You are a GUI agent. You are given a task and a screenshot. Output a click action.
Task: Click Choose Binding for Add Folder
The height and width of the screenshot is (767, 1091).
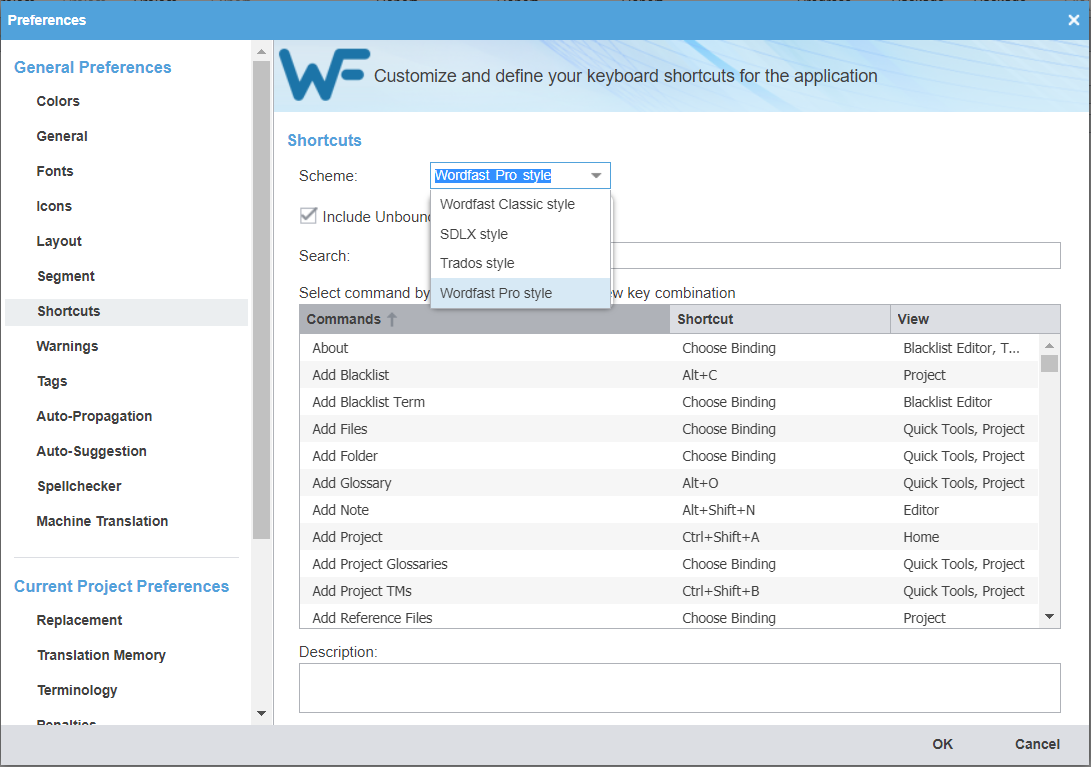tap(728, 456)
